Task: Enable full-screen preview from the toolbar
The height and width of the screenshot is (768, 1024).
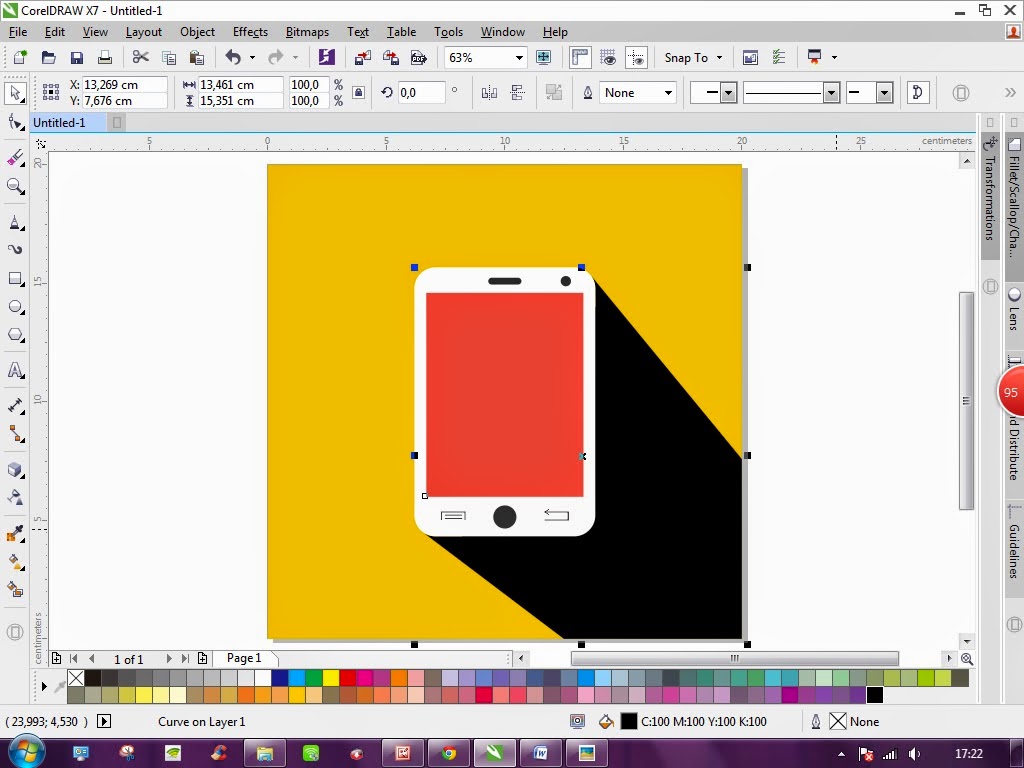Action: [543, 57]
